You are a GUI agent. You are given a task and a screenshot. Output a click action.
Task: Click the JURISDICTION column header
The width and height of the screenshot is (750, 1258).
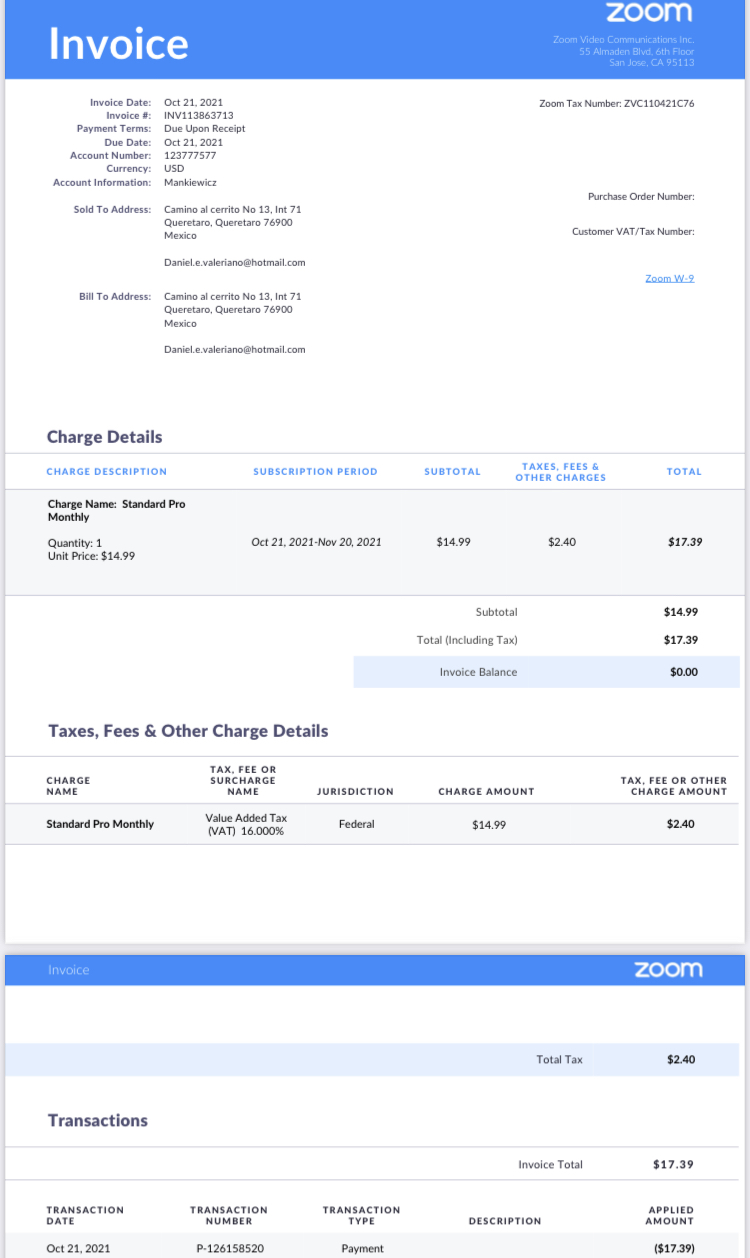(x=355, y=791)
